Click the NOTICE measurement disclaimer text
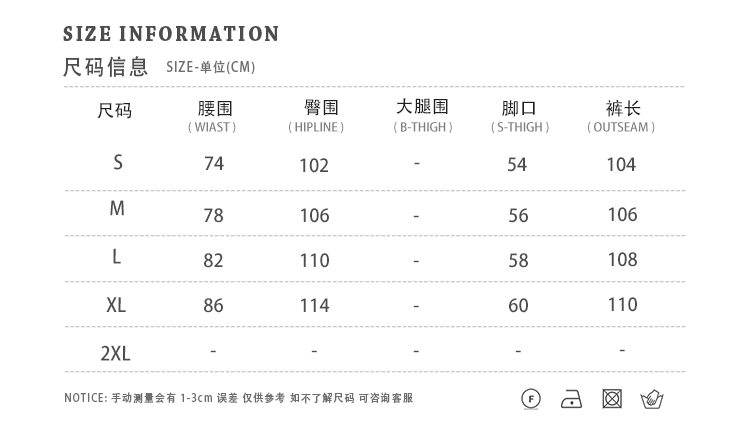 [x=238, y=398]
